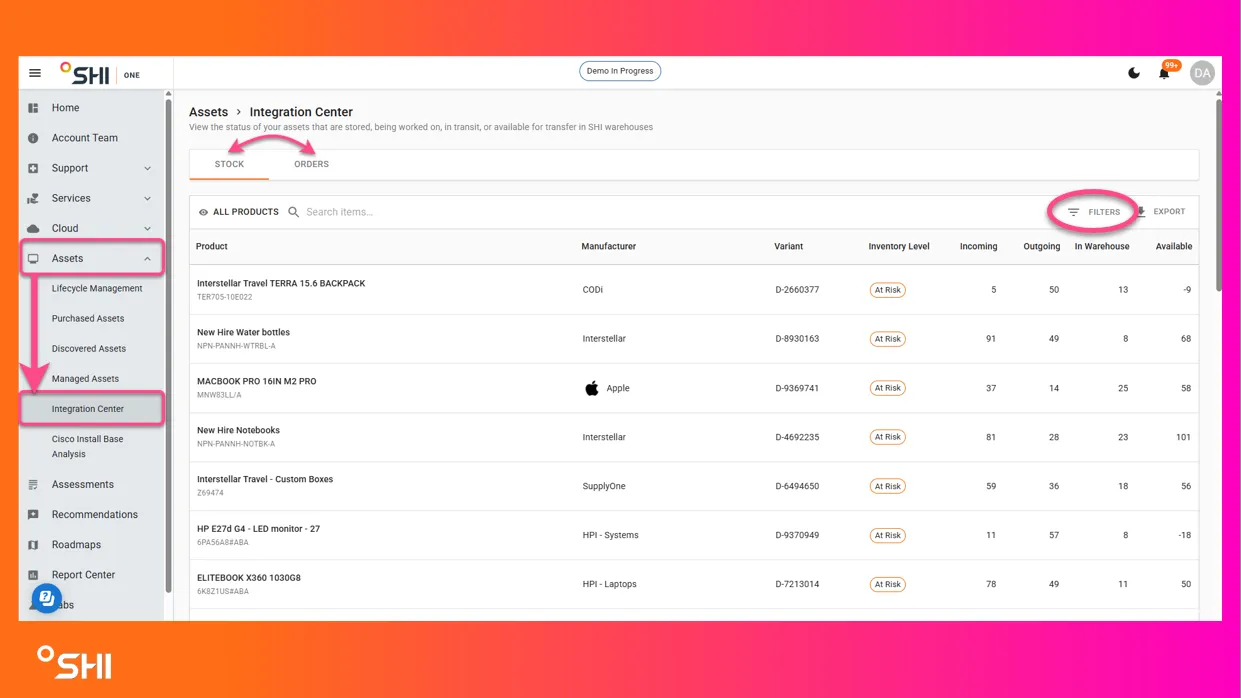Click the page vertical scrollbar
Viewport: 1241px width, 698px height.
[1218, 195]
